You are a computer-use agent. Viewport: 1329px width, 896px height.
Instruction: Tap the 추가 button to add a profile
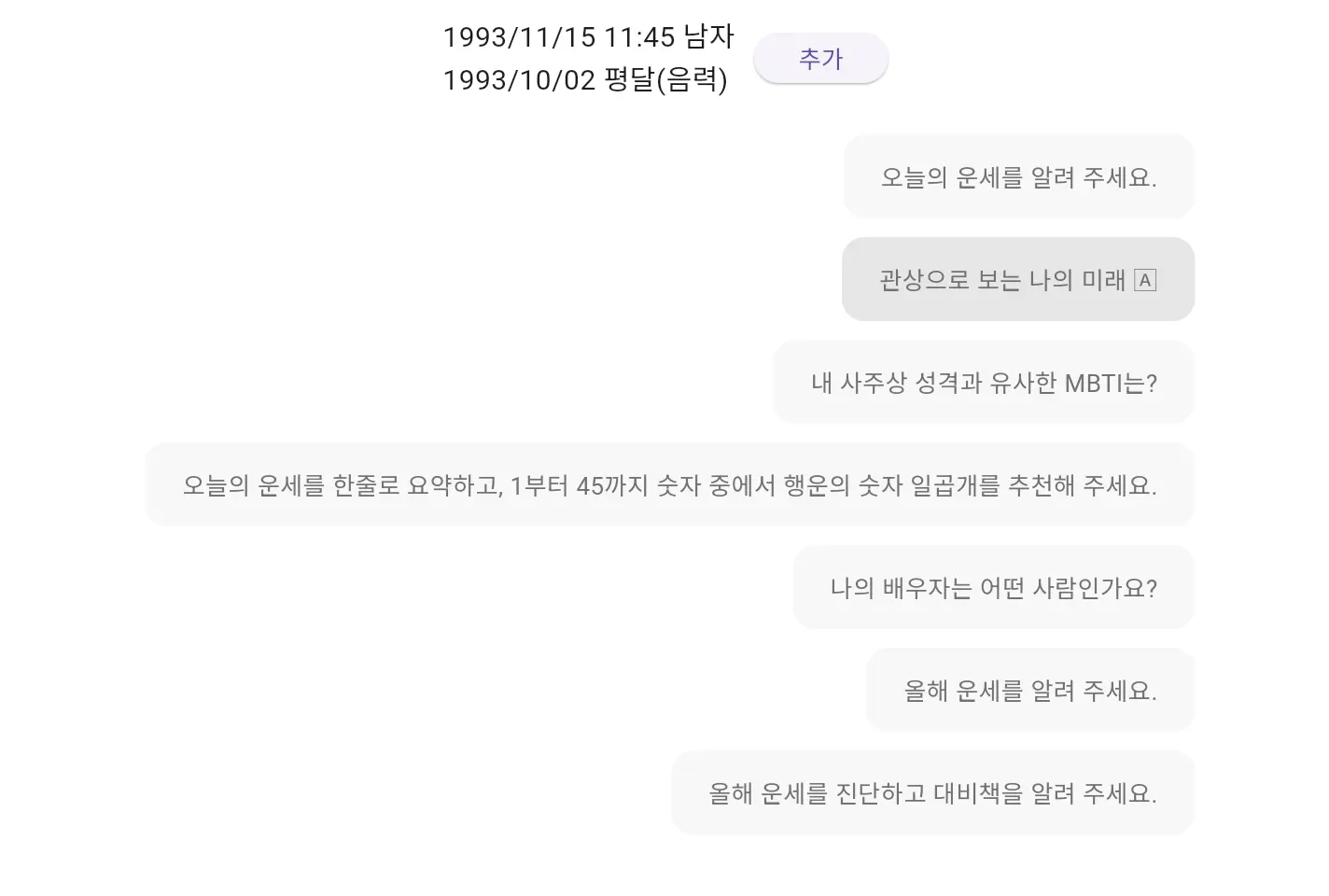[820, 58]
